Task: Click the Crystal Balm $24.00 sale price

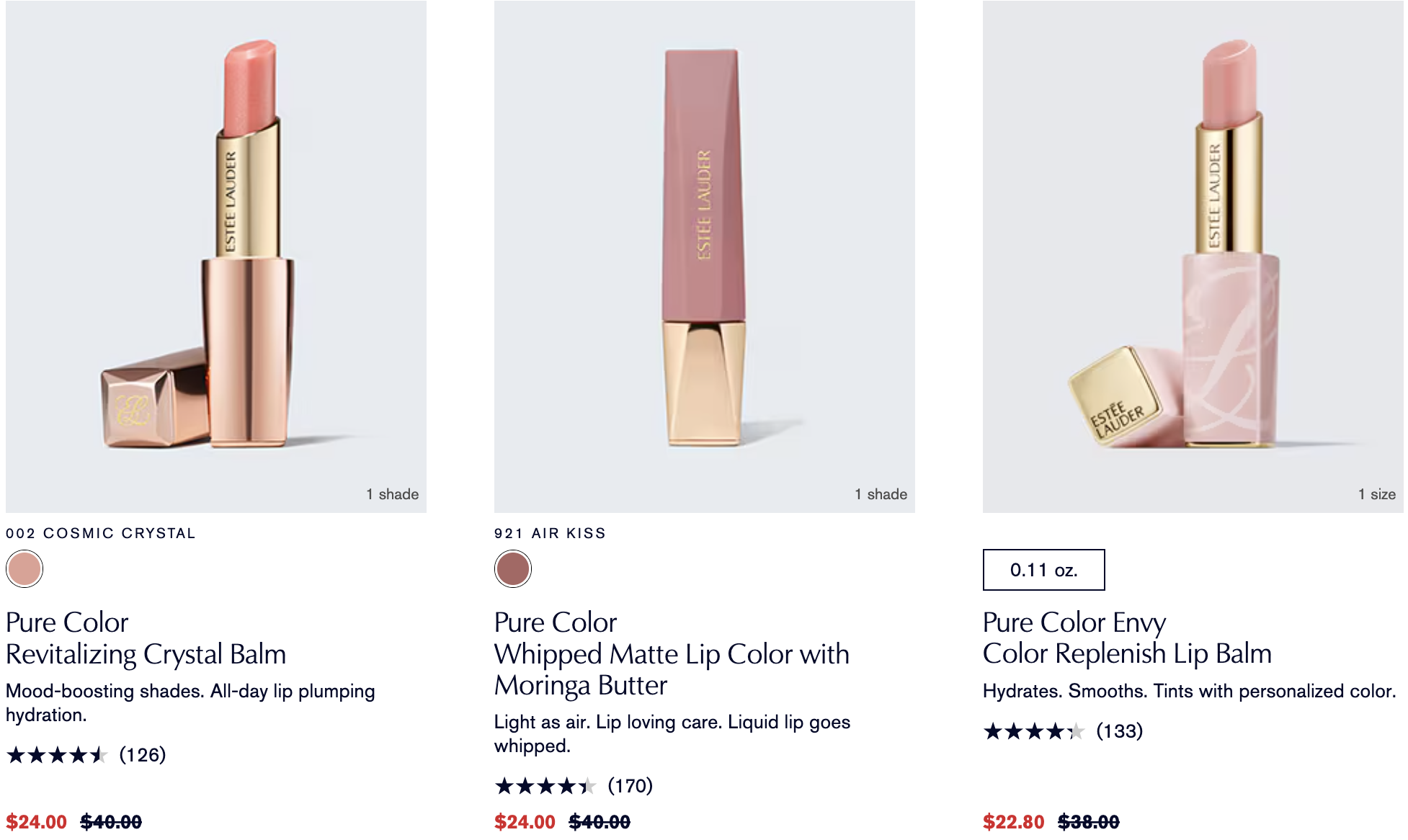Action: (x=36, y=822)
